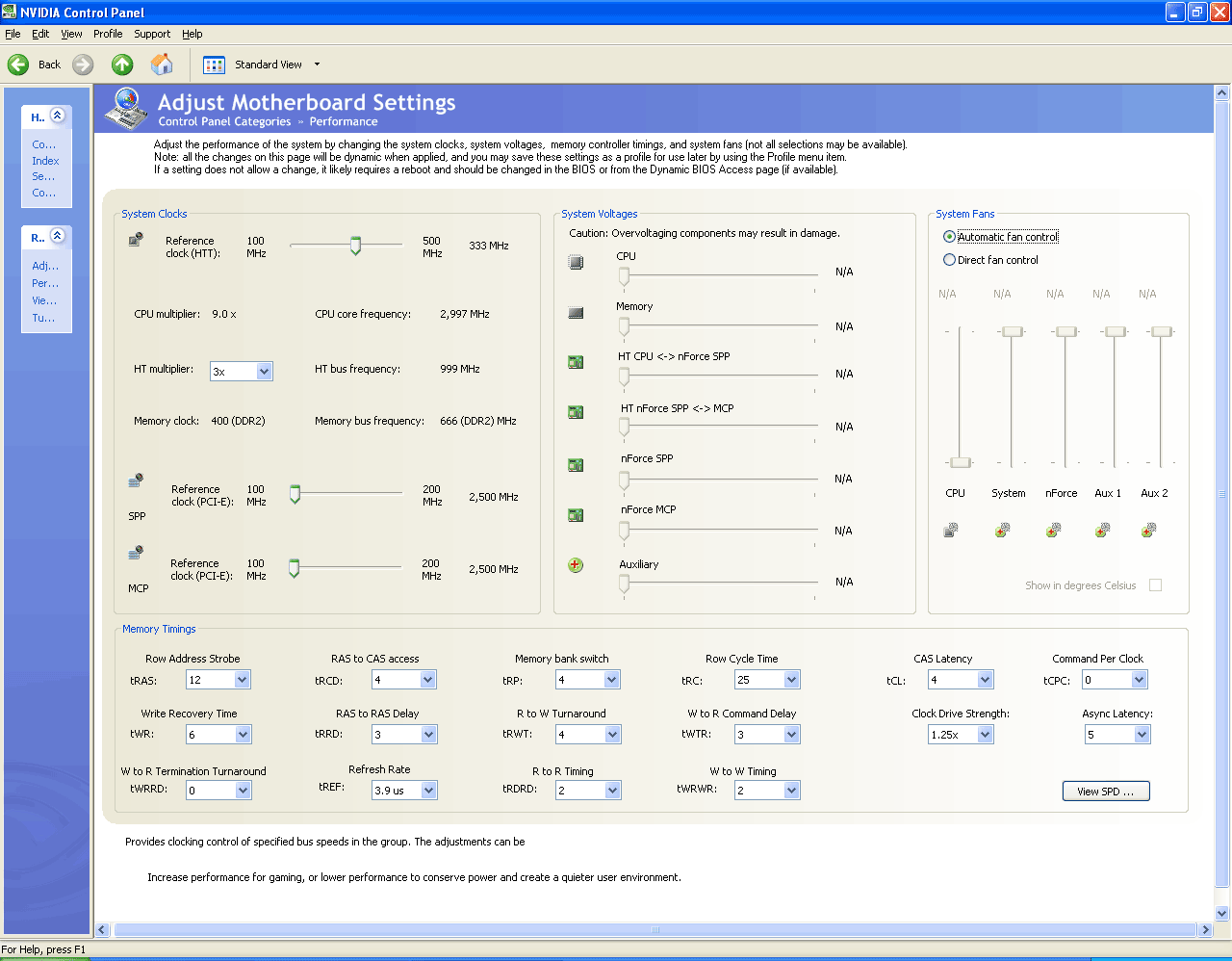Click the Auxiliary voltage plus icon

coord(576,565)
